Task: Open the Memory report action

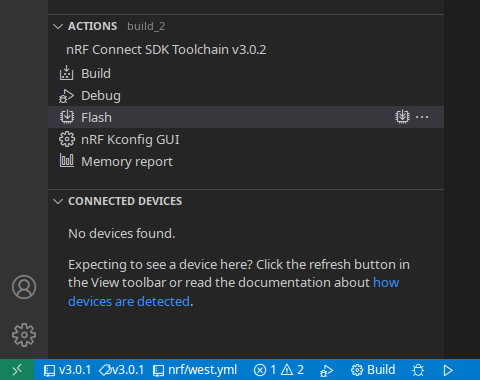Action: pyautogui.click(x=127, y=162)
